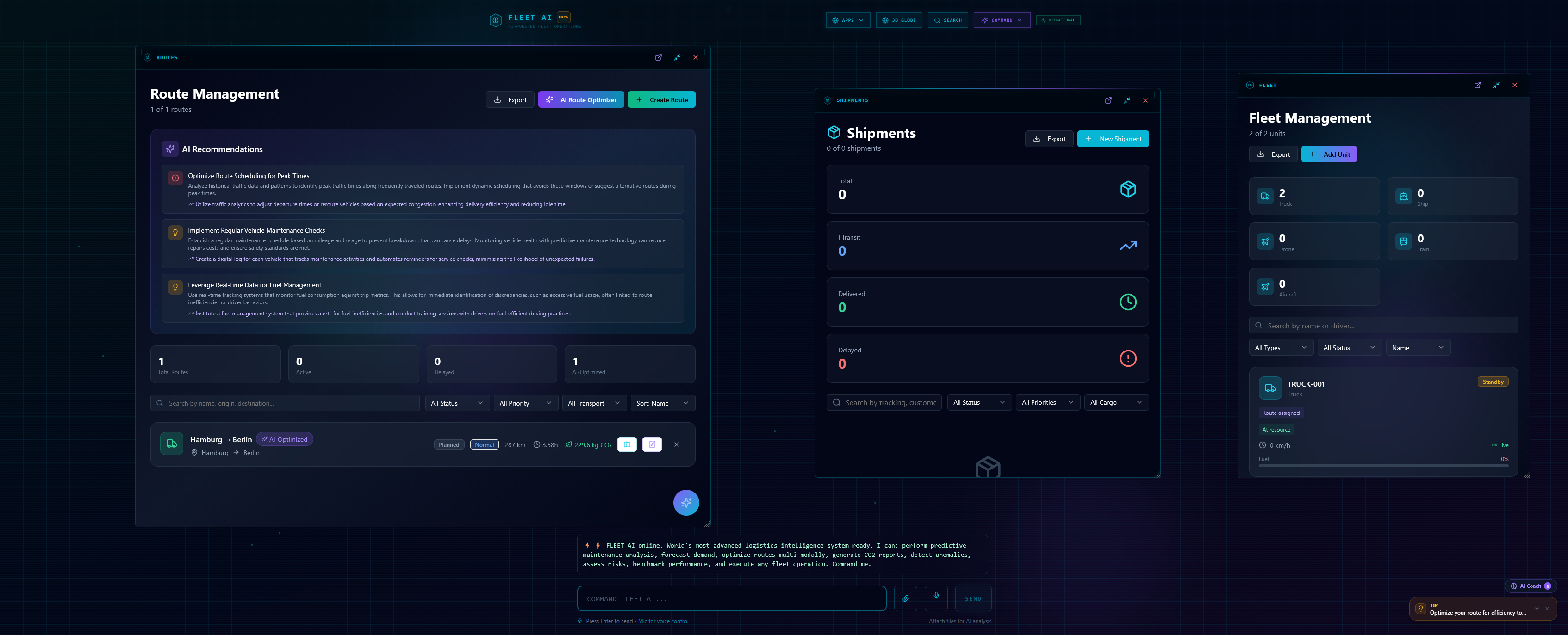The image size is (1568, 635).
Task: Click the paperclip attach files icon
Action: pyautogui.click(x=905, y=598)
